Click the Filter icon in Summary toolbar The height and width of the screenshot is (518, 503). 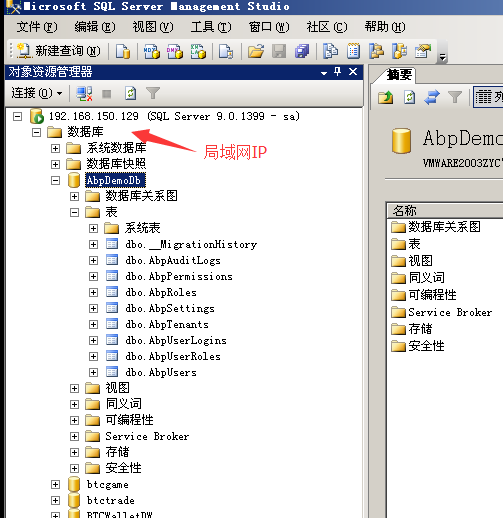click(x=455, y=97)
